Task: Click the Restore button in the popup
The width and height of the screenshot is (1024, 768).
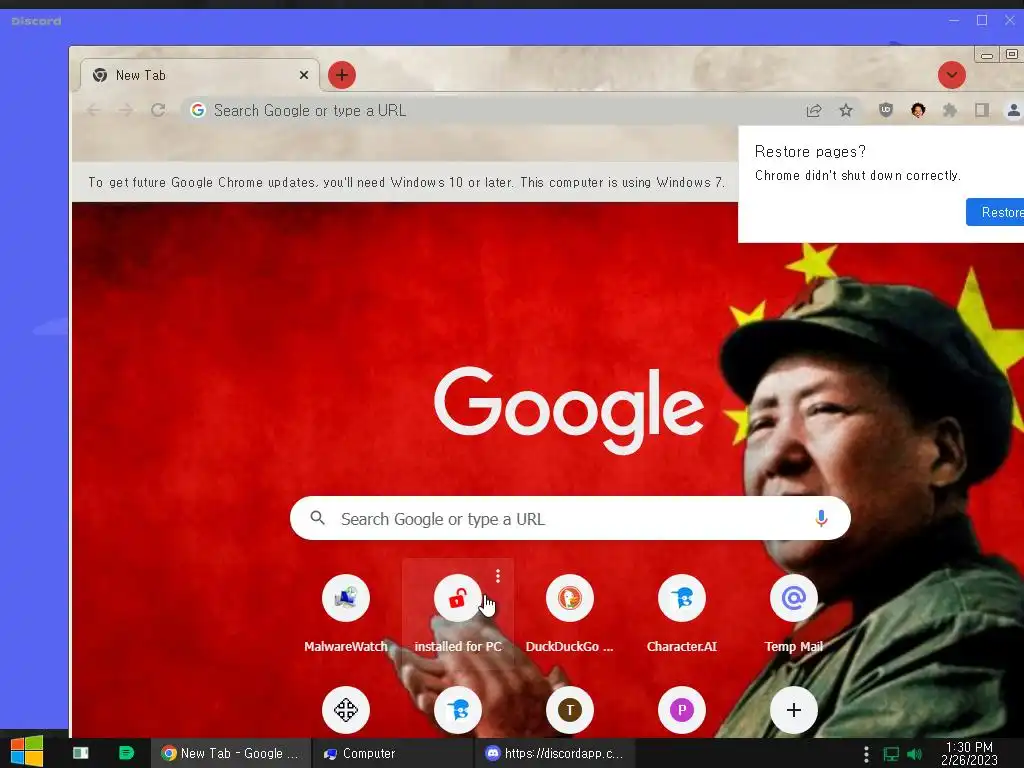Action: (x=995, y=212)
